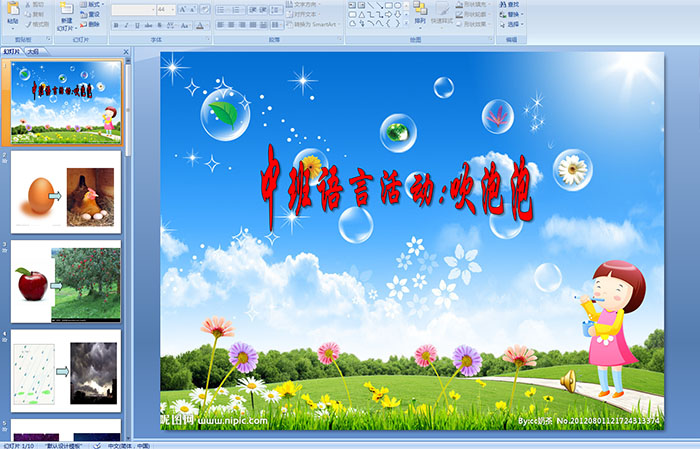Insert a horizontal Text Box shape
Viewport: 700px width, 449px height.
352,5
